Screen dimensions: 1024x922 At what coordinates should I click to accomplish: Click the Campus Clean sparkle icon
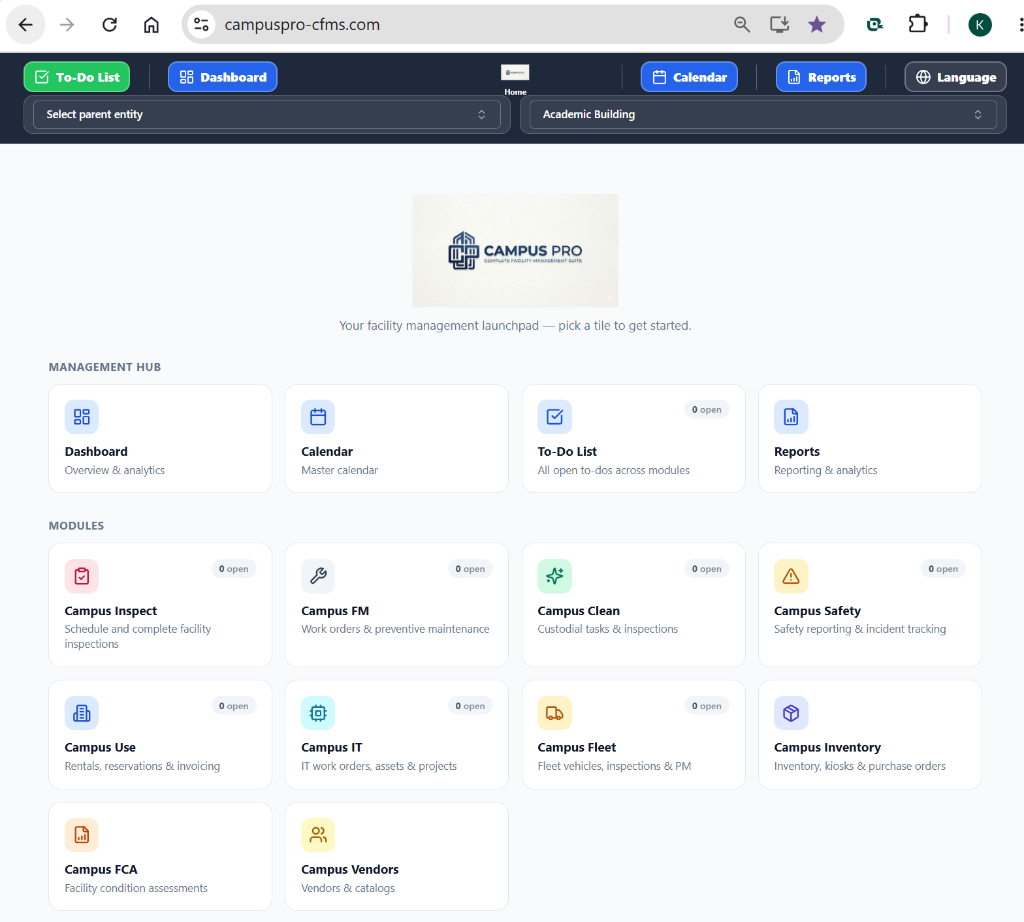tap(554, 576)
